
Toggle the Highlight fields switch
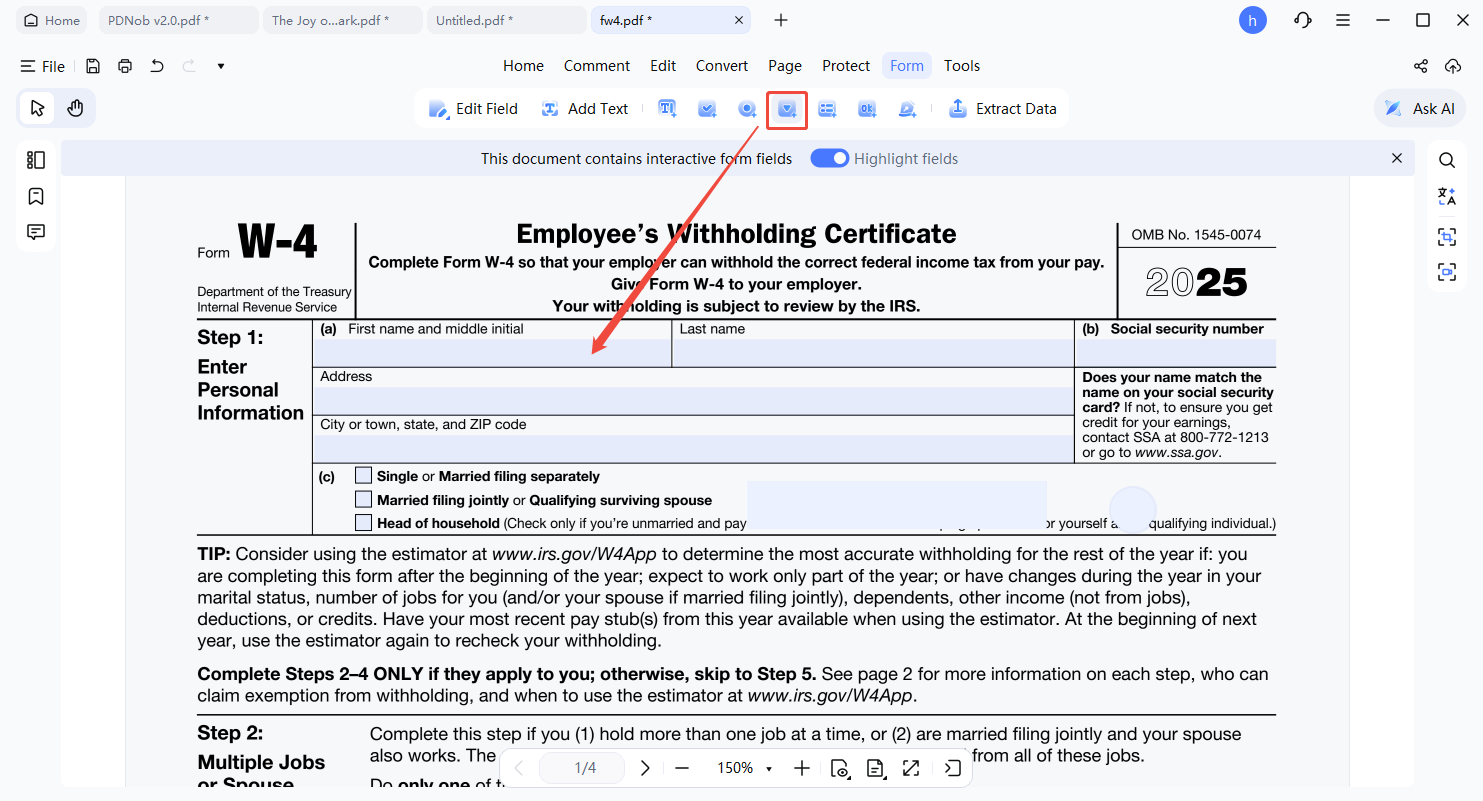tap(829, 158)
